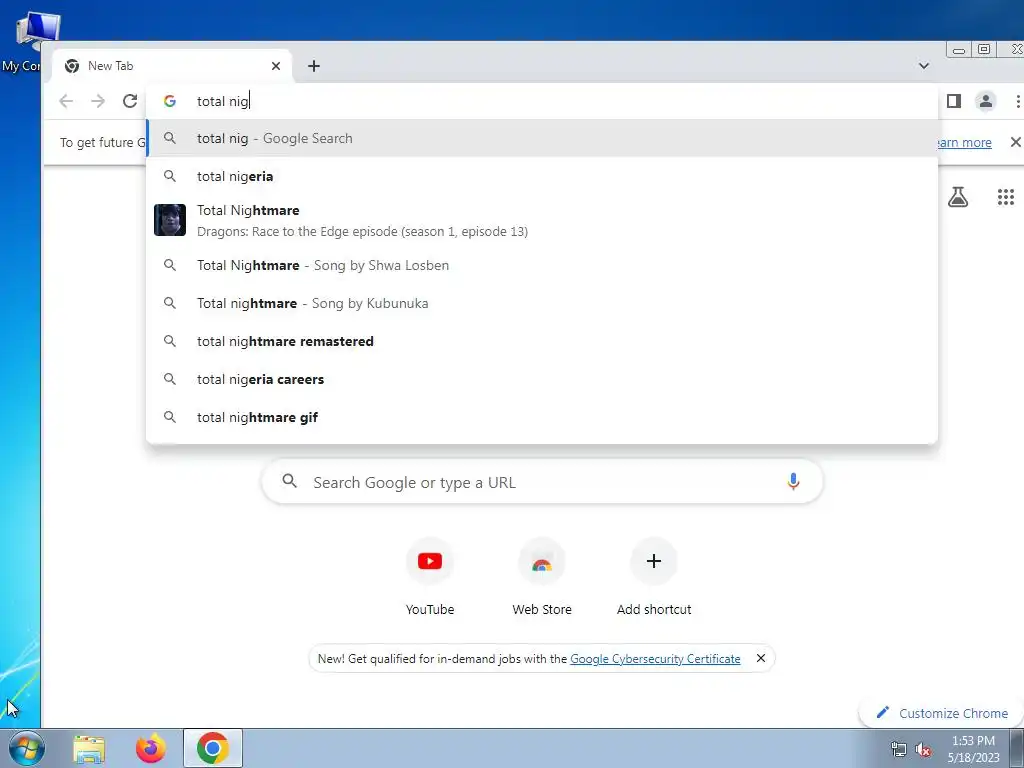Click the network tray icon
1024x768 pixels.
coord(899,750)
